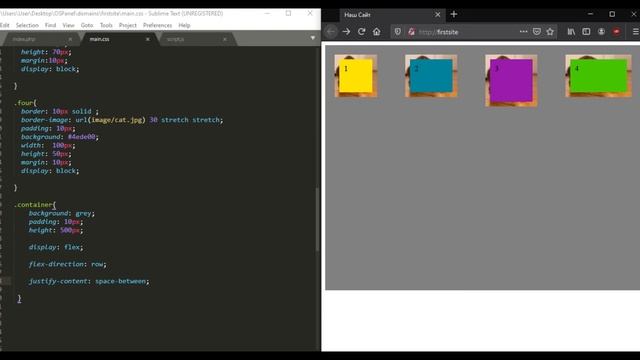Click the '.four' selector in the code

[25, 103]
